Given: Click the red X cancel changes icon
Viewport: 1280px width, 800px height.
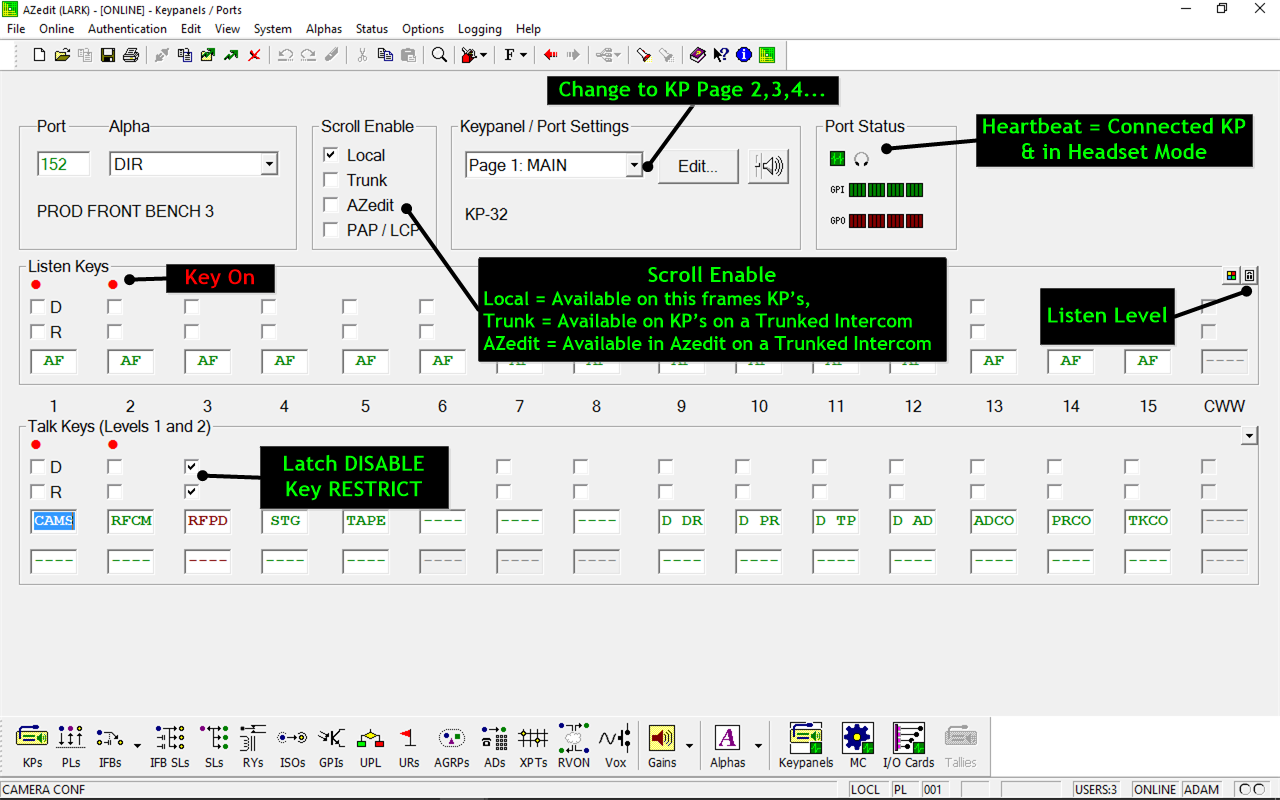Looking at the screenshot, I should pos(255,55).
